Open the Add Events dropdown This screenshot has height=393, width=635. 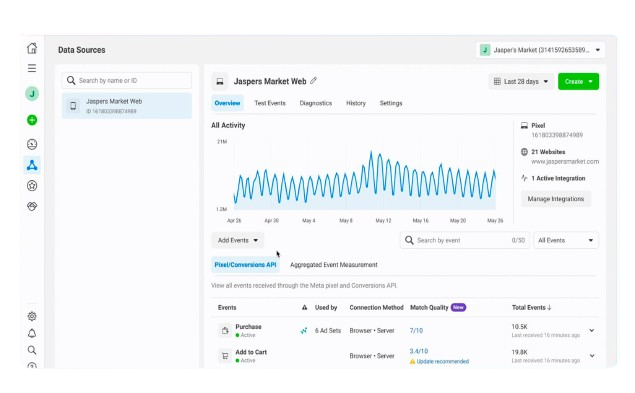238,240
